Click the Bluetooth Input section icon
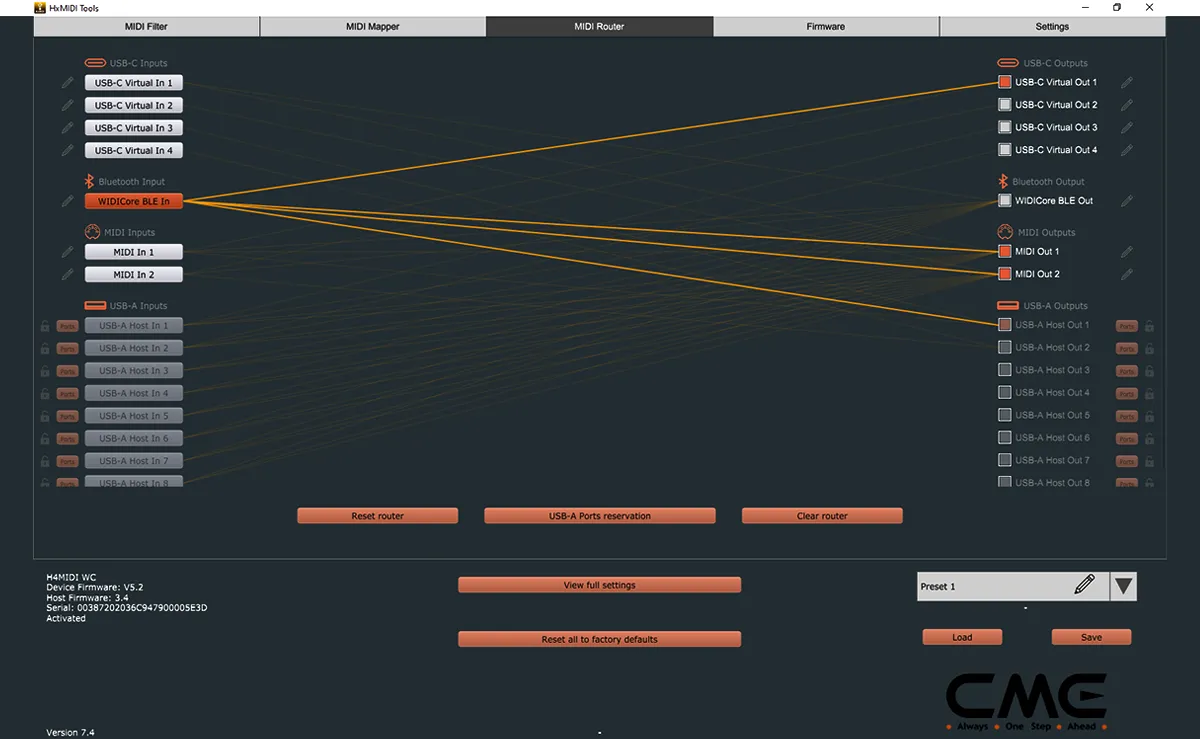The image size is (1200, 739). tap(88, 181)
